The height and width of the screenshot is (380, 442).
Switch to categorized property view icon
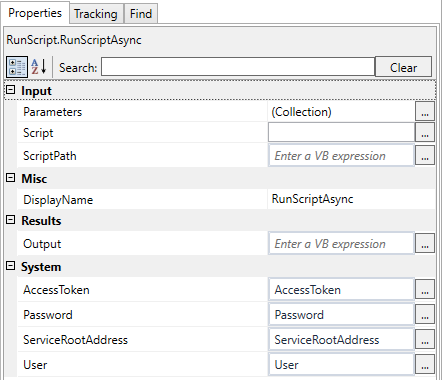(x=17, y=67)
